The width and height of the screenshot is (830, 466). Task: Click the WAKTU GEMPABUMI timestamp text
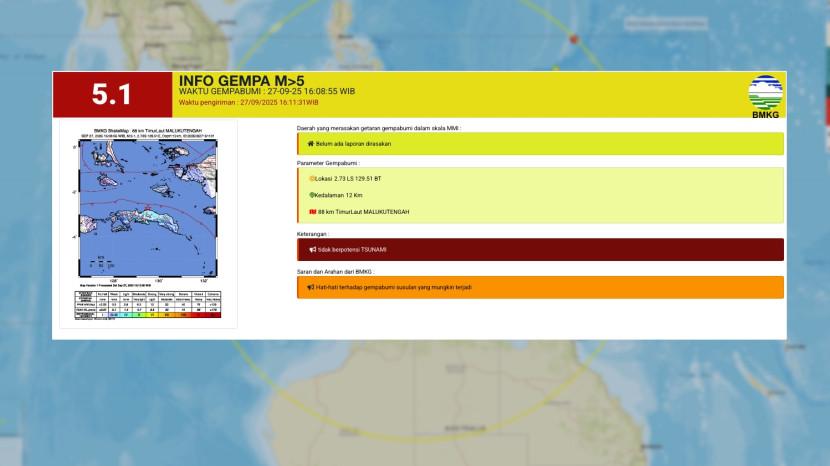click(266, 92)
